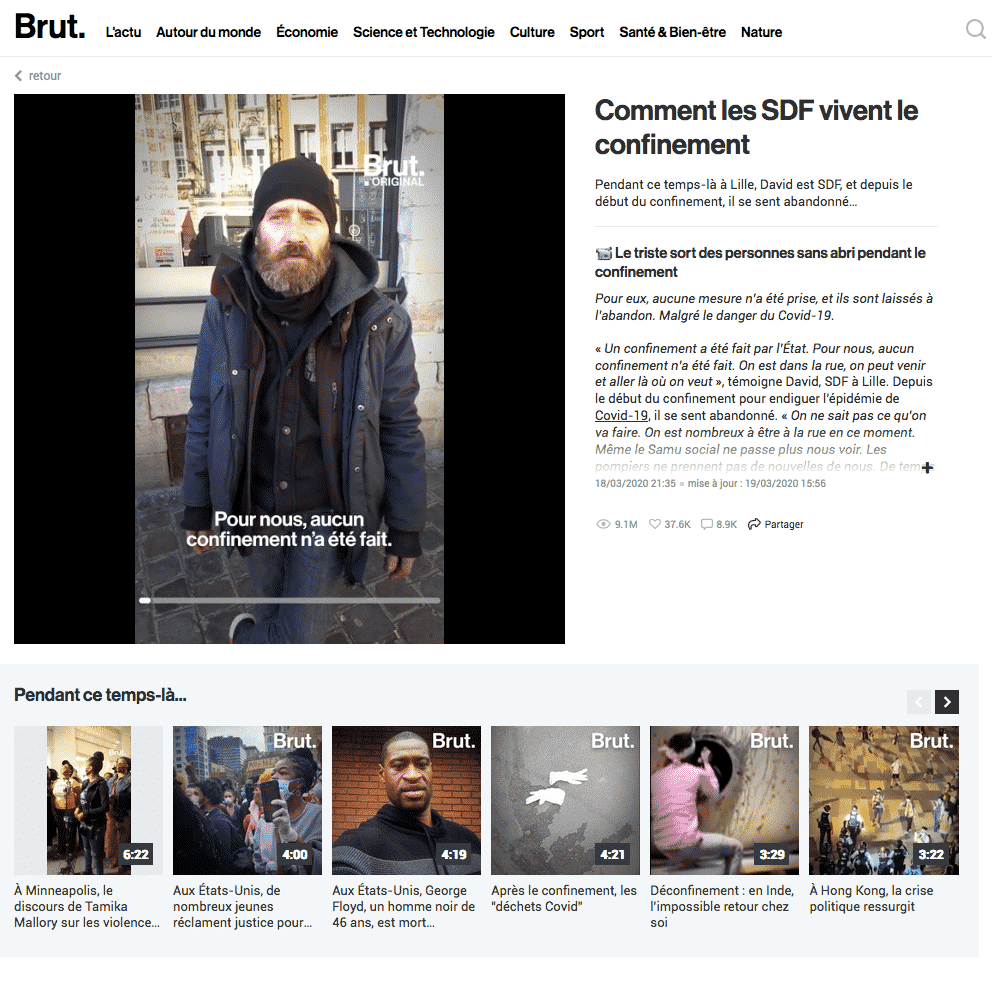Open the Nature menu item
992x998 pixels.
(761, 32)
